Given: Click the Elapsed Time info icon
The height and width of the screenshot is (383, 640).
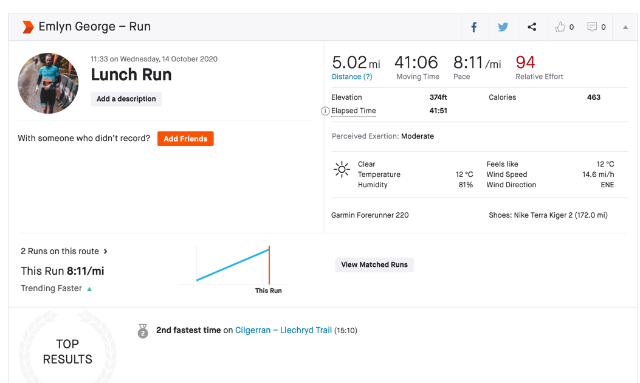Looking at the screenshot, I should coord(325,111).
